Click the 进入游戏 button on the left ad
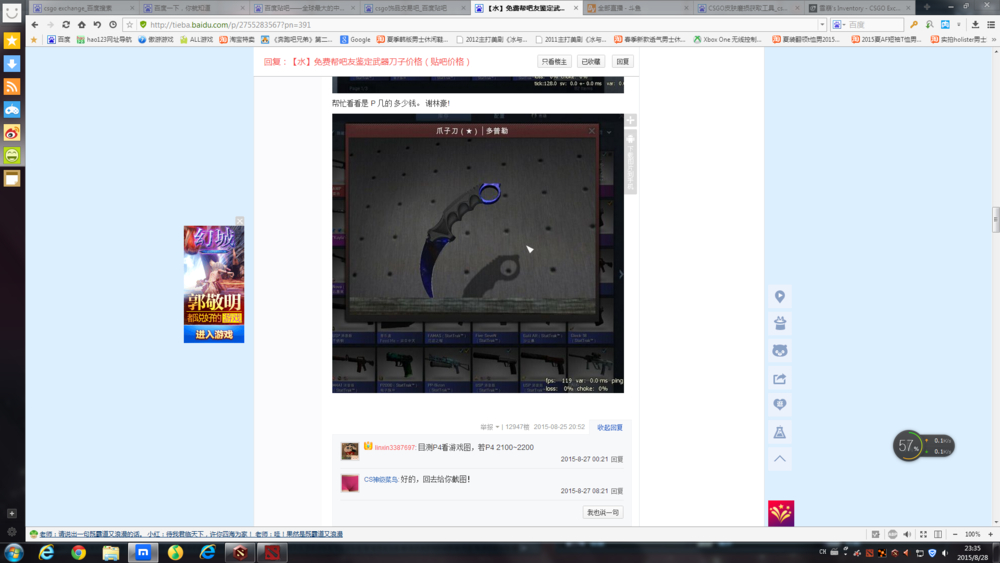The width and height of the screenshot is (1000, 563). pyautogui.click(x=214, y=335)
